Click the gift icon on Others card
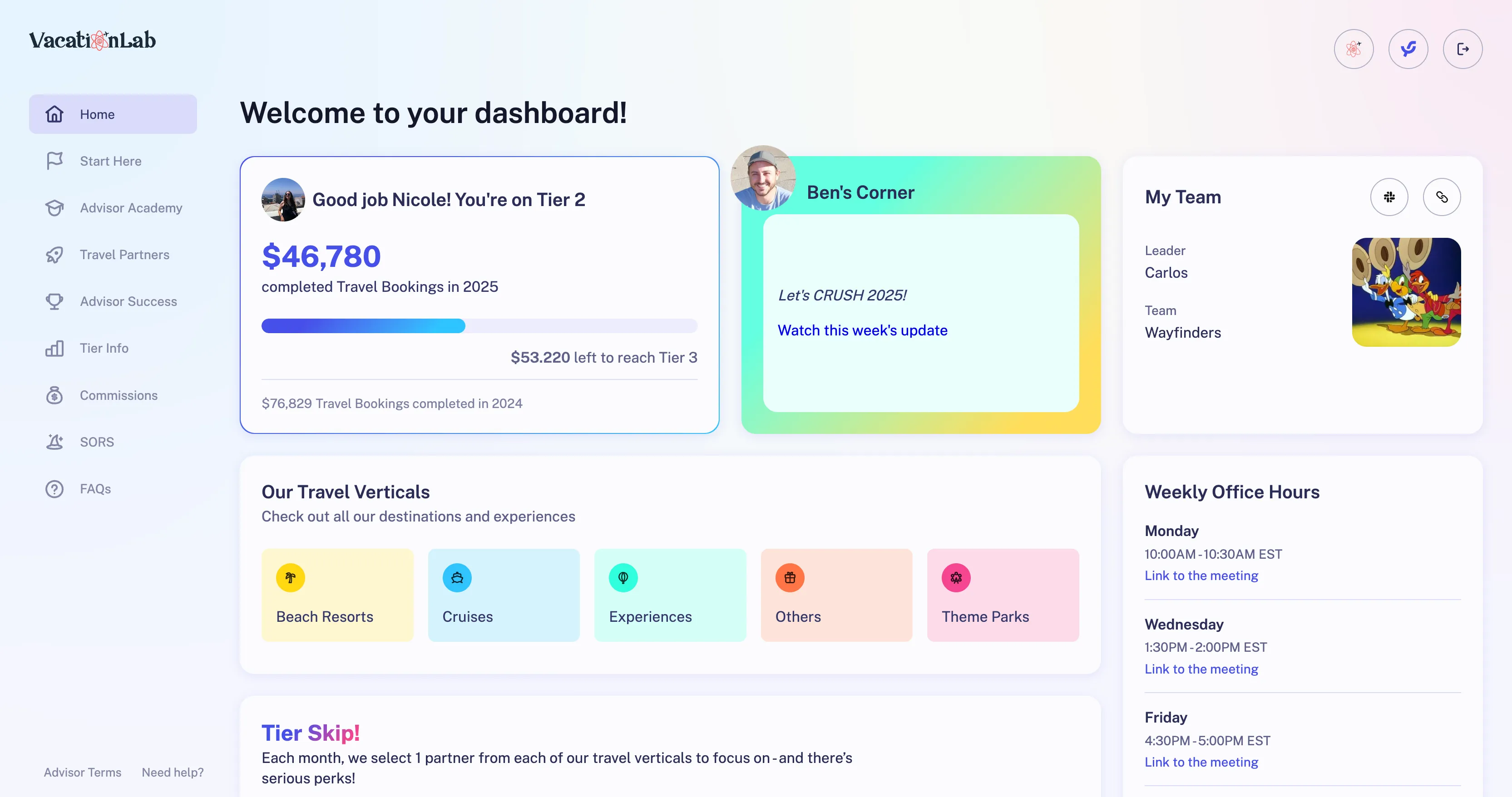Screen dimensions: 1512x797 pyautogui.click(x=790, y=577)
